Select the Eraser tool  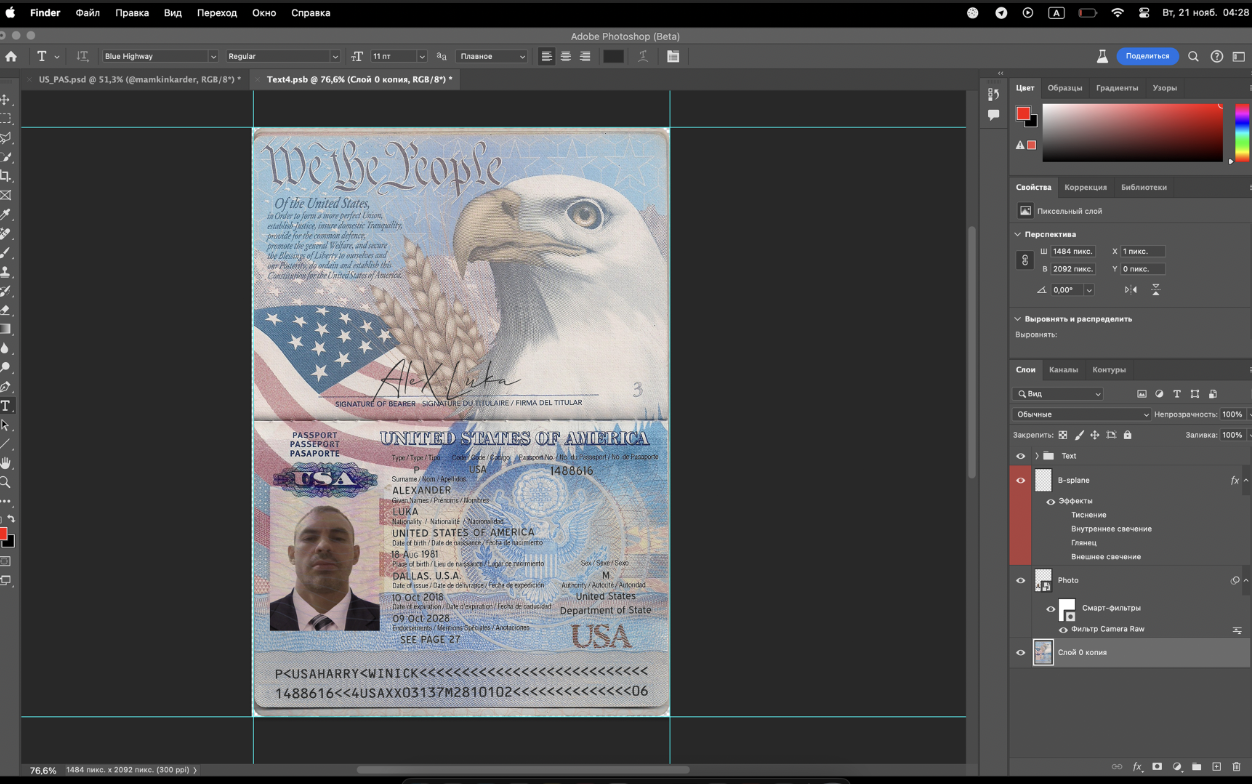5,310
